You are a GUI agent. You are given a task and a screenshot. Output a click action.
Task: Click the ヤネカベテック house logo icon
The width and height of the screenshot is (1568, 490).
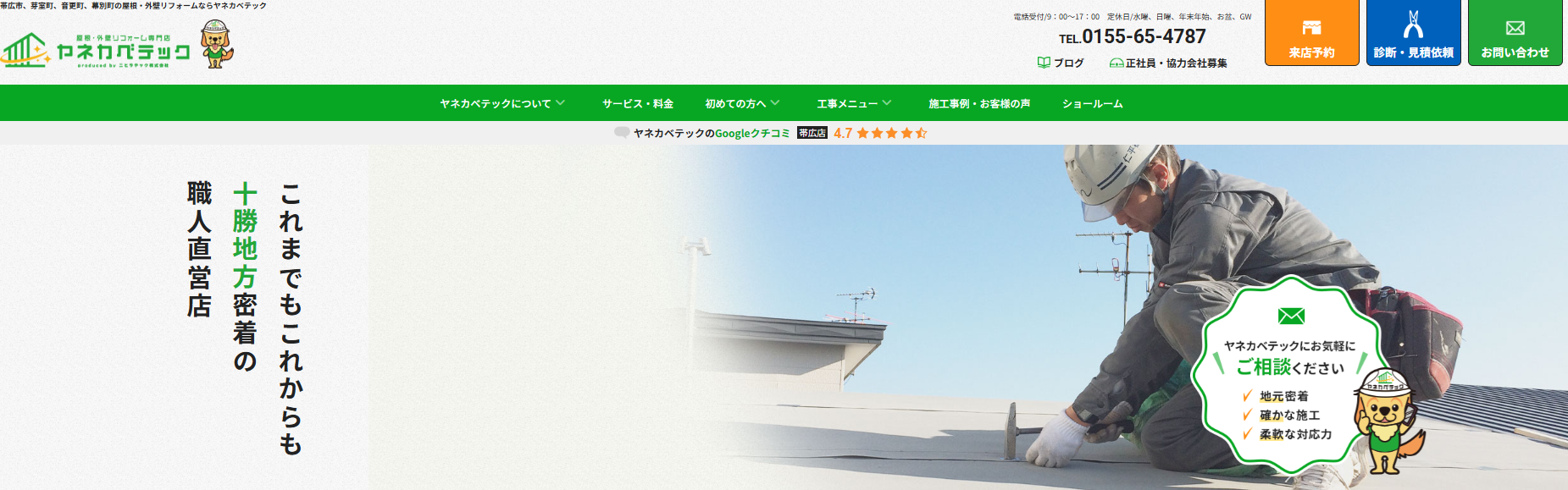point(25,50)
